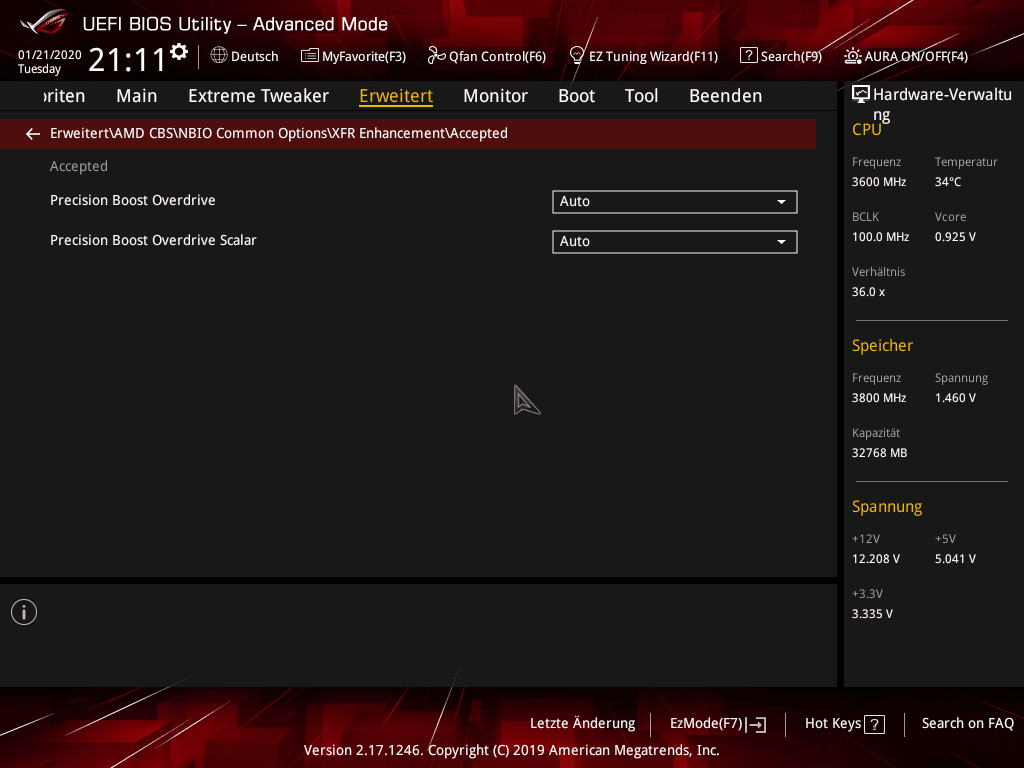Open the Precision Boost Overdrive dropdown
The image size is (1024, 768).
point(675,202)
